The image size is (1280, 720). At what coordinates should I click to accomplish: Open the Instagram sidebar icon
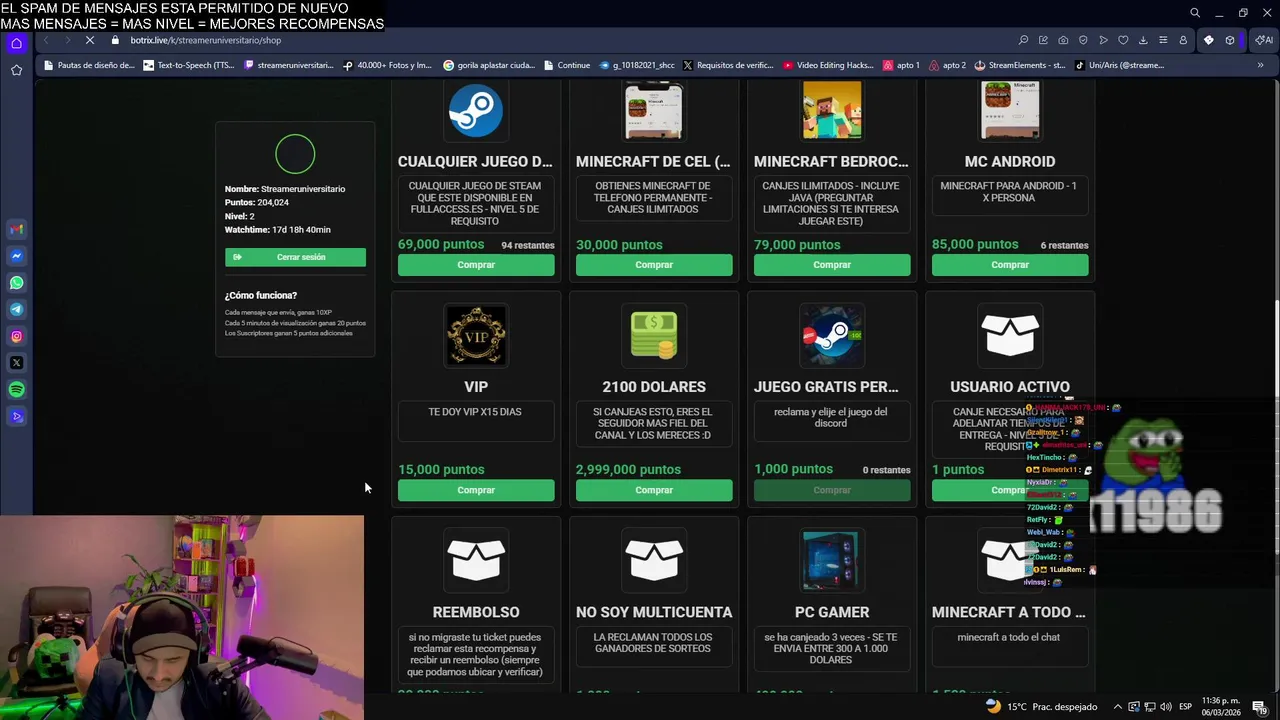16,337
